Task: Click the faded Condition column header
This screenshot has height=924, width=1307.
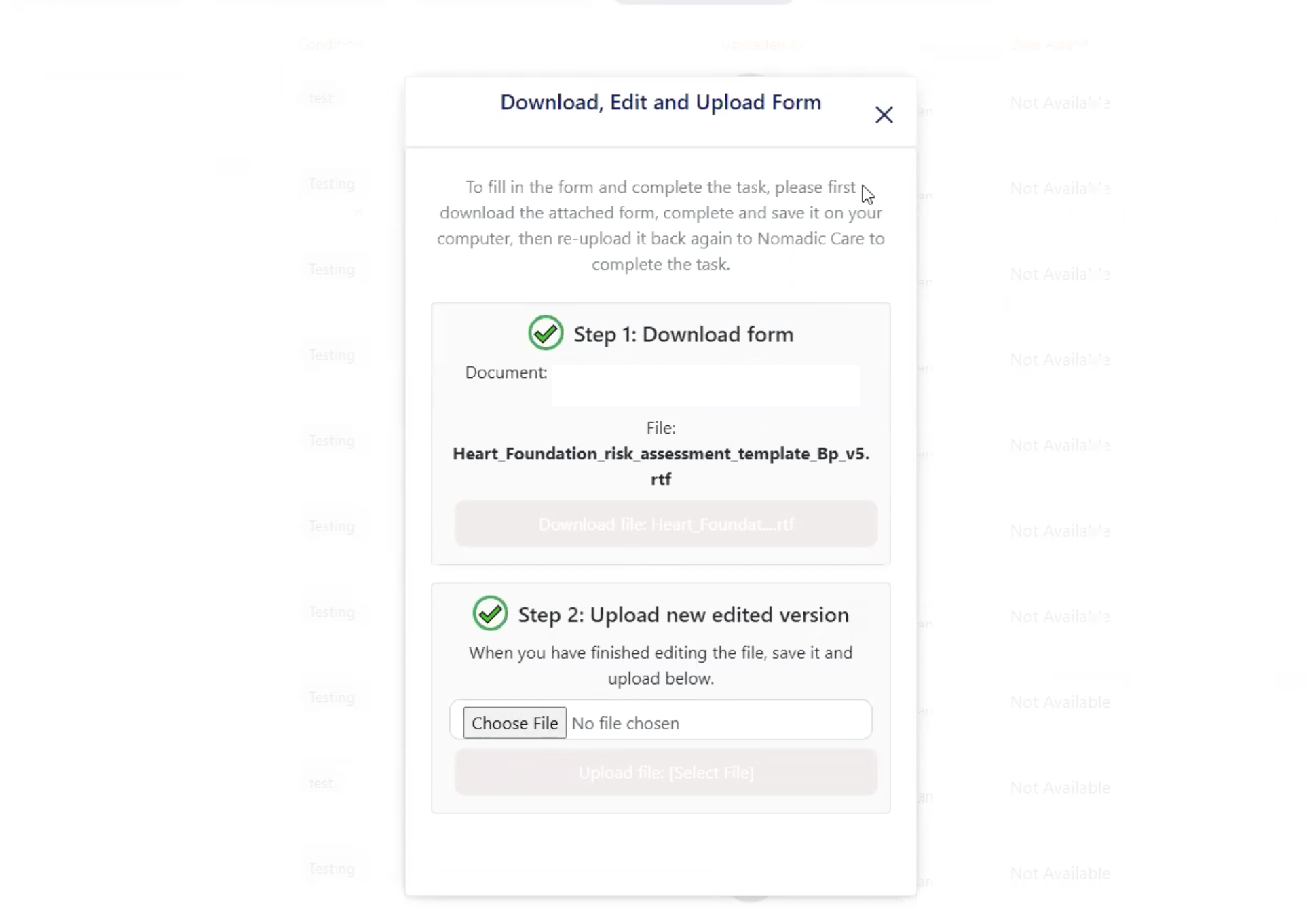Action: (x=330, y=45)
